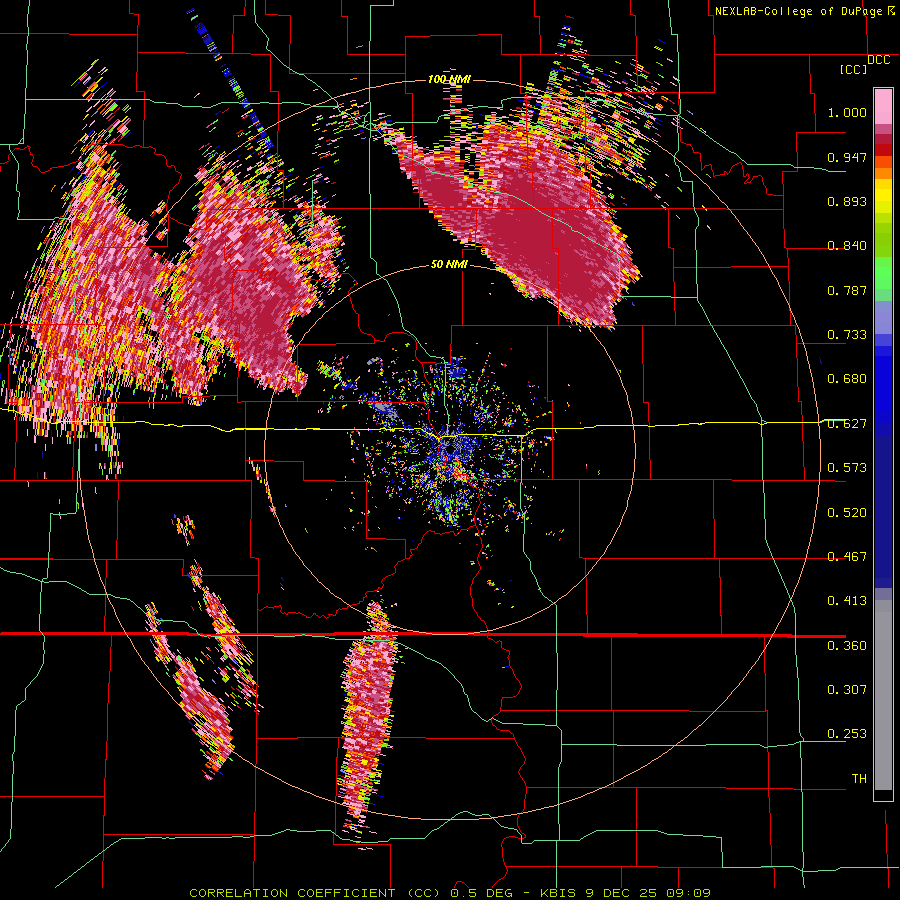Click the 0.840 scale value
900x900 pixels.
[847, 246]
